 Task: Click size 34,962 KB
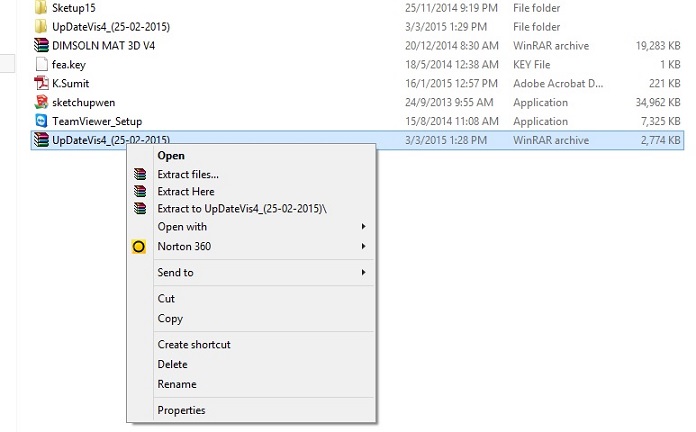(x=658, y=102)
